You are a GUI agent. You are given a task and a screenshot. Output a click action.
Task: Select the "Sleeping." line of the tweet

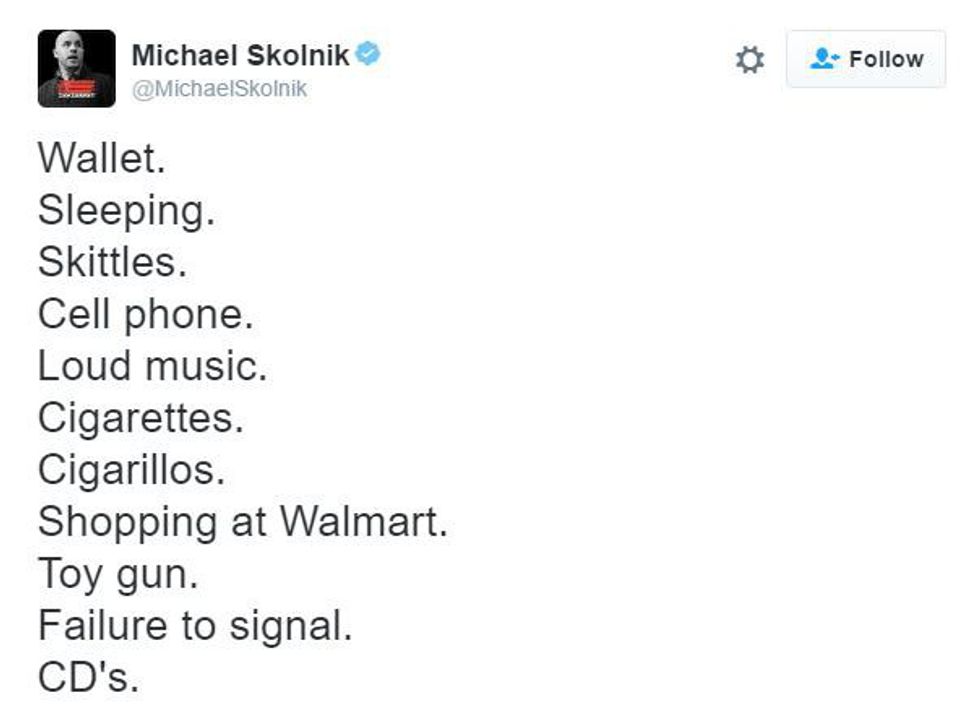126,212
